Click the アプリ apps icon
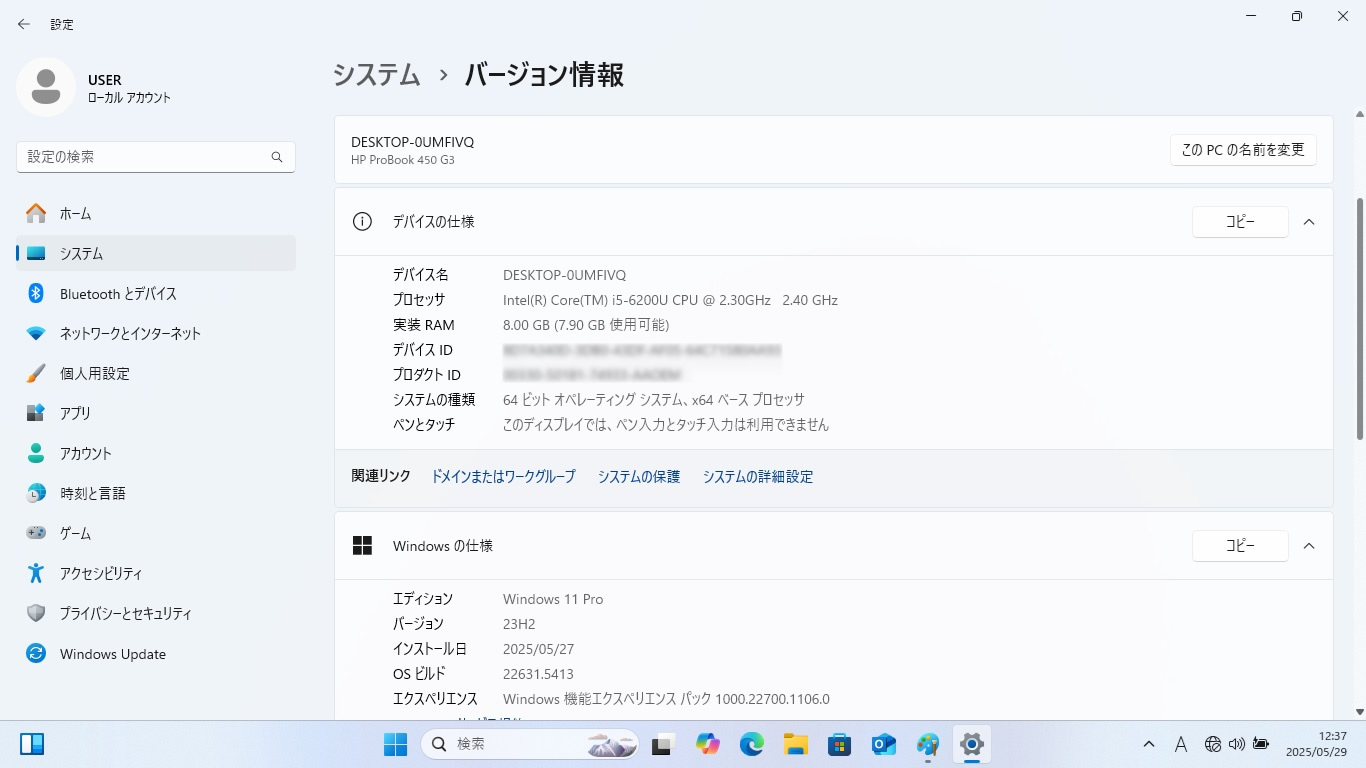 pos(36,413)
